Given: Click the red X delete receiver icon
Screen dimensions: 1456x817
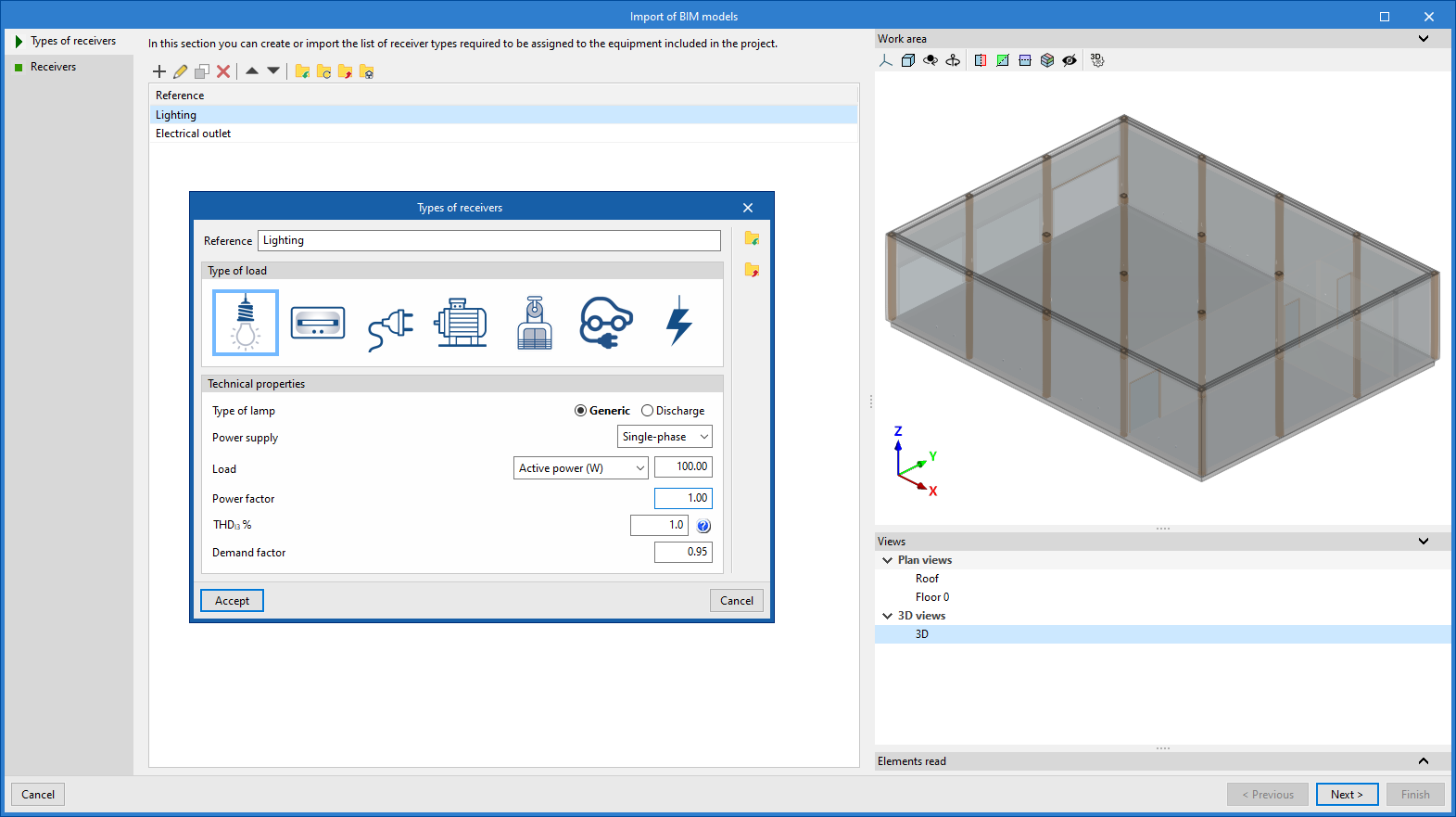Looking at the screenshot, I should [223, 71].
